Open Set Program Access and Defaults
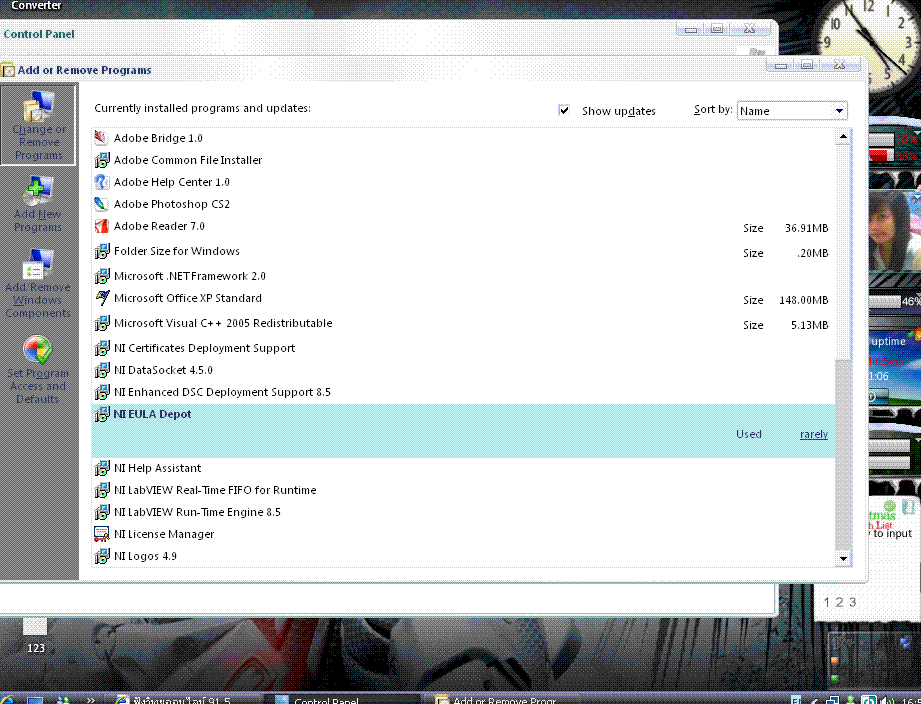Screen dimensions: 921x704 [38, 369]
